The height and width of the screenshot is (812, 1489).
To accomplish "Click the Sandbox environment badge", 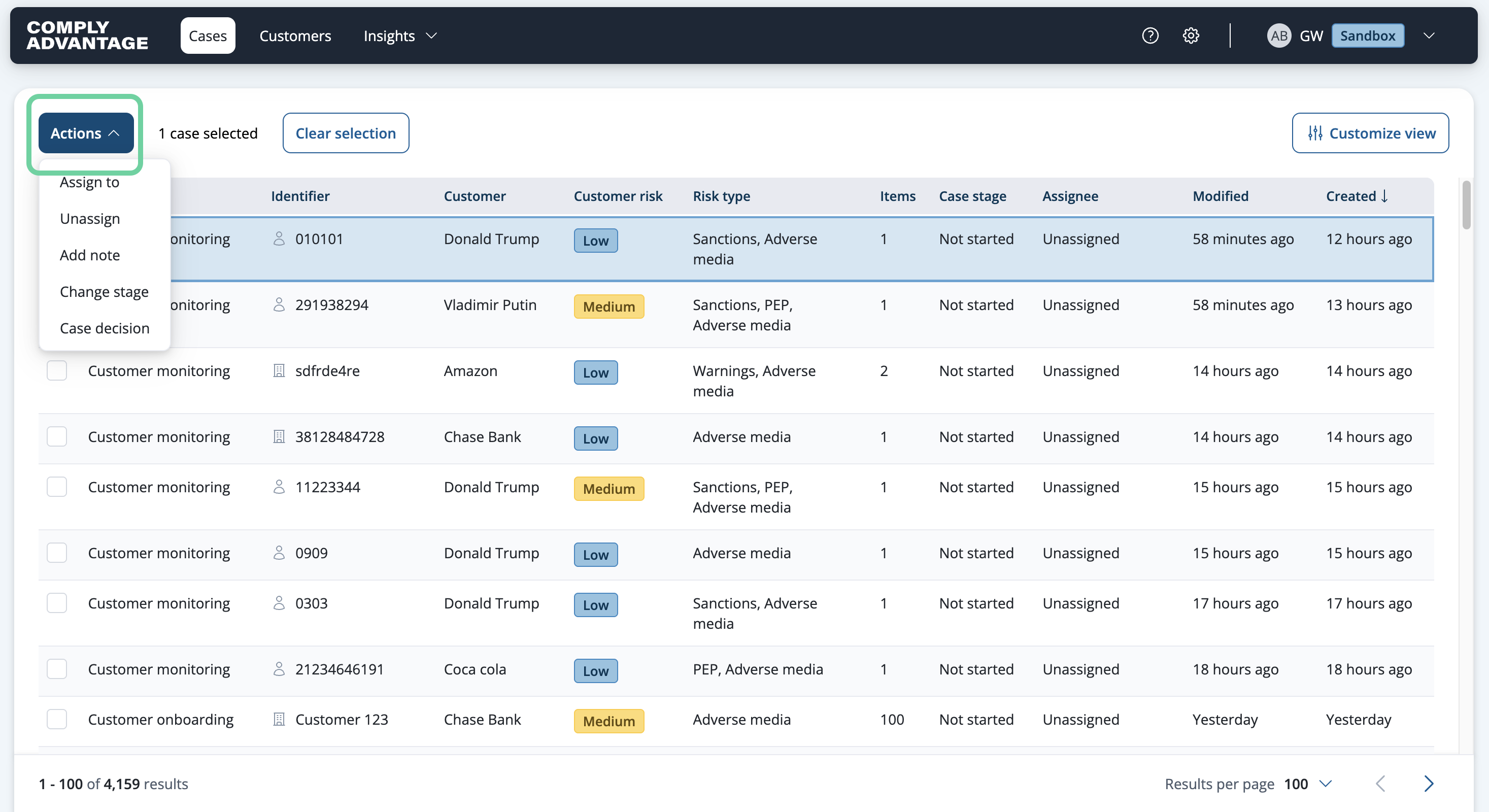I will 1368,36.
